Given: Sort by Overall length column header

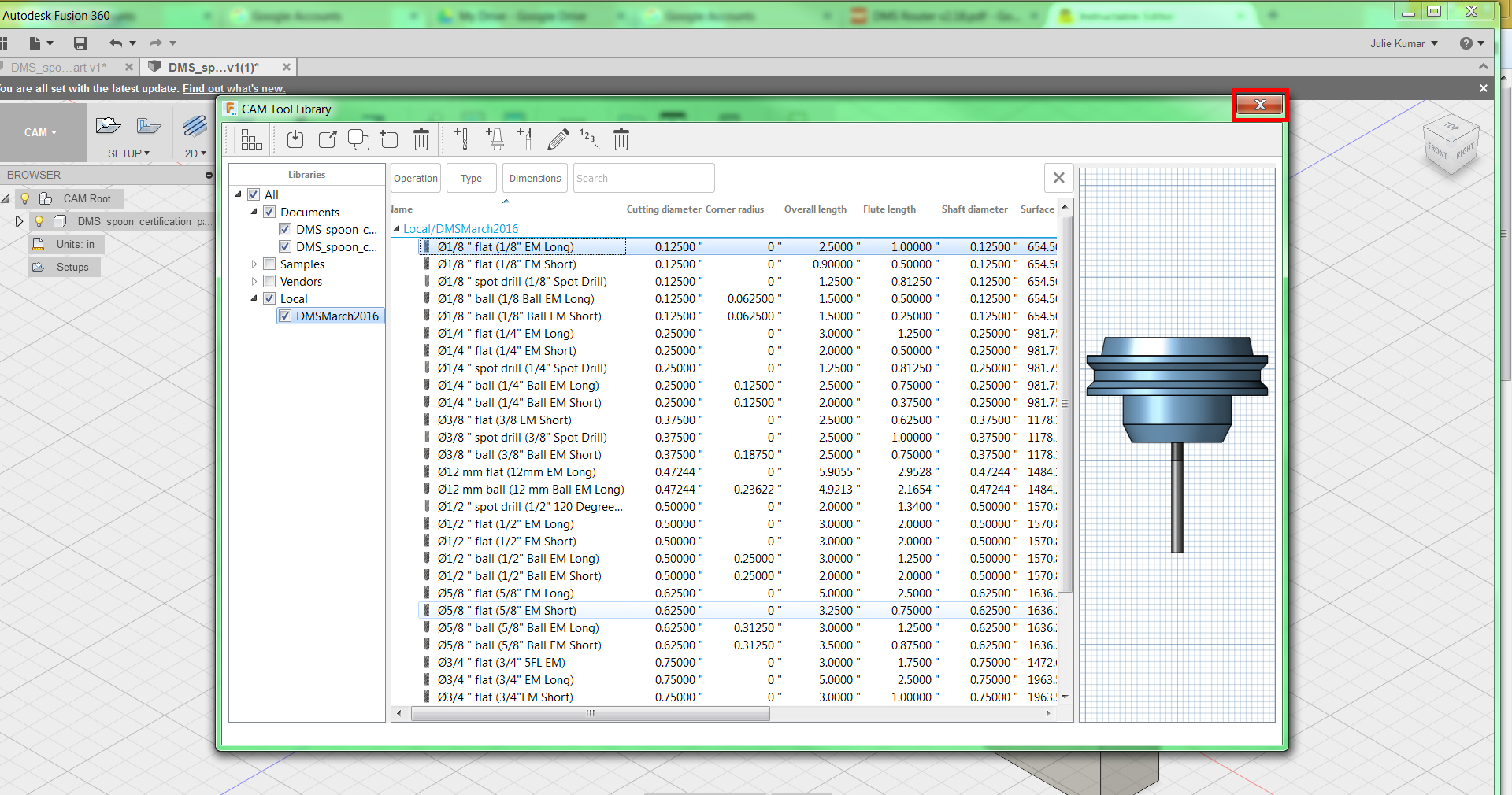Looking at the screenshot, I should [x=815, y=209].
